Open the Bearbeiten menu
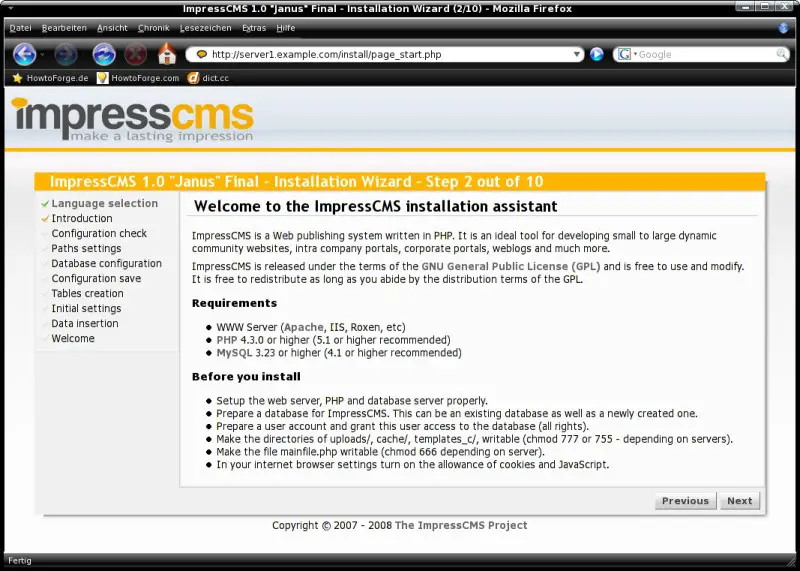Viewport: 800px width, 571px height. tap(64, 28)
